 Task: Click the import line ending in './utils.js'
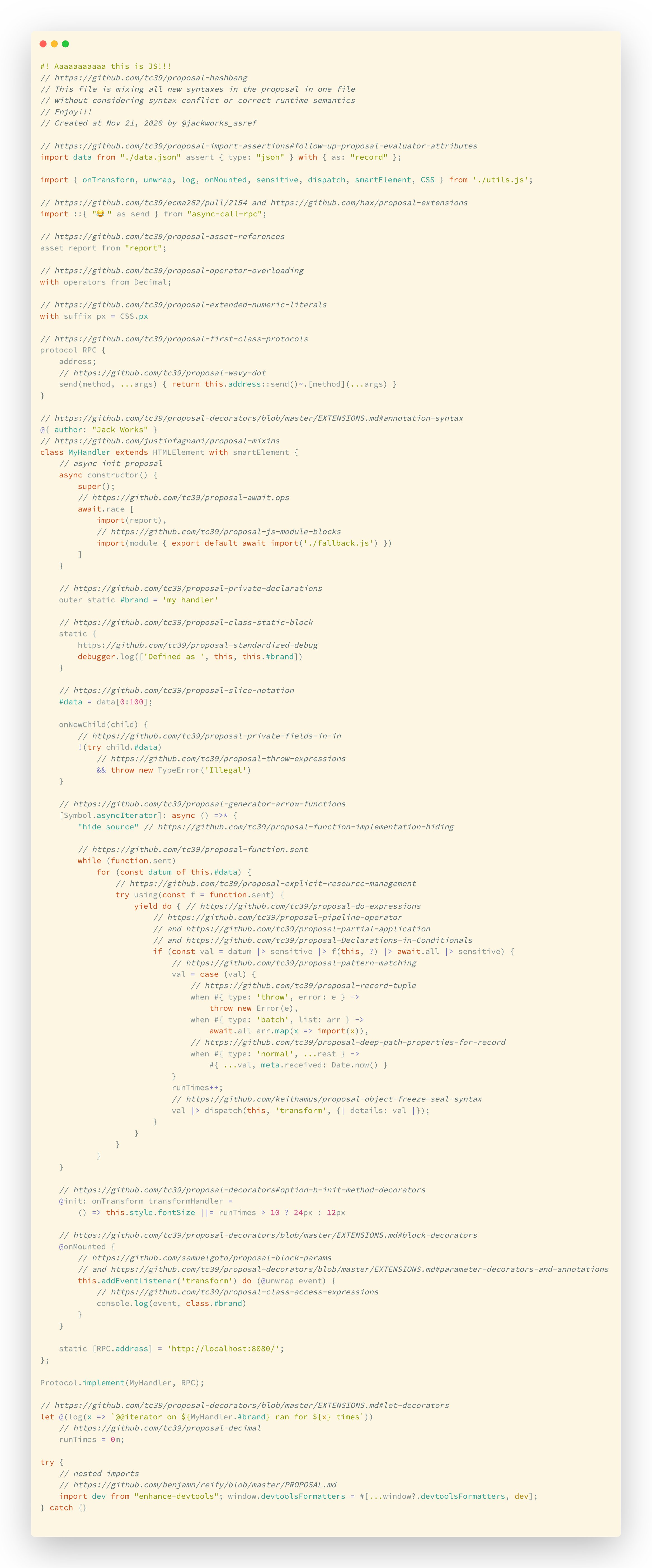pyautogui.click(x=287, y=180)
